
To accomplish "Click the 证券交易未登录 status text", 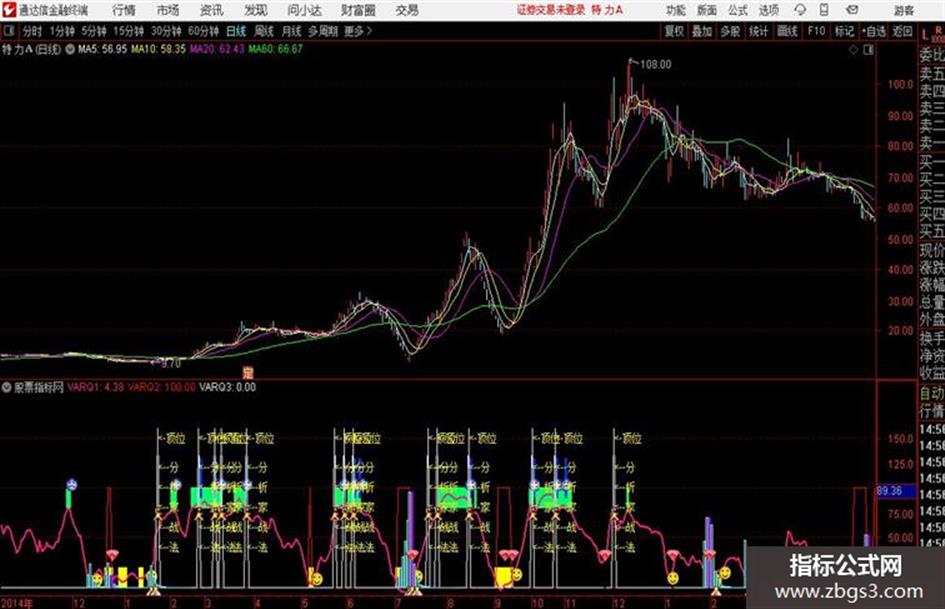I will tap(551, 10).
